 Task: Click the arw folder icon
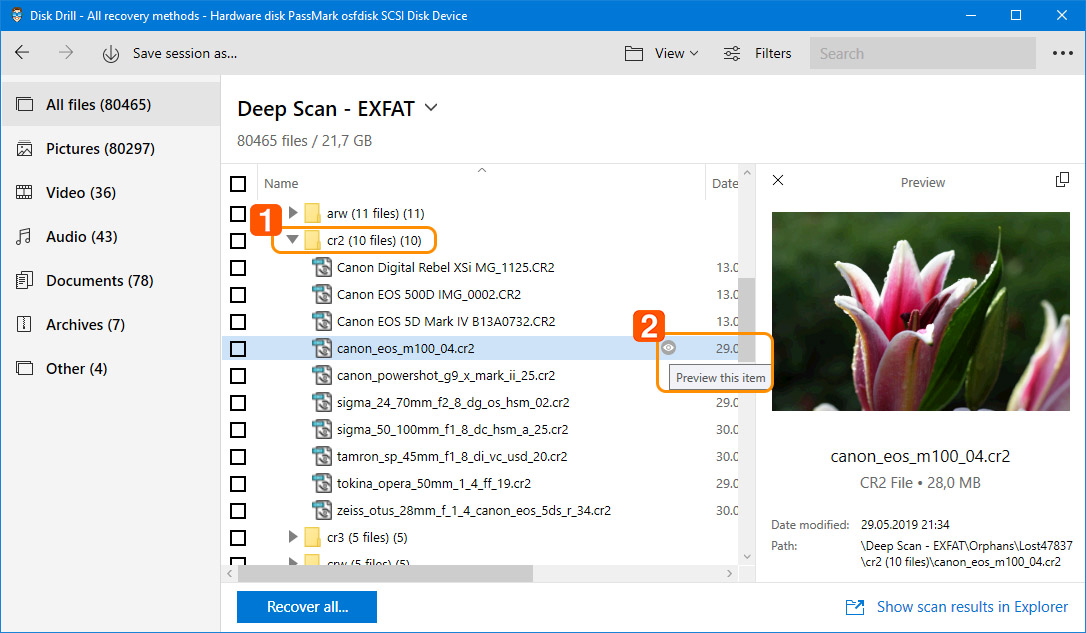pyautogui.click(x=312, y=213)
